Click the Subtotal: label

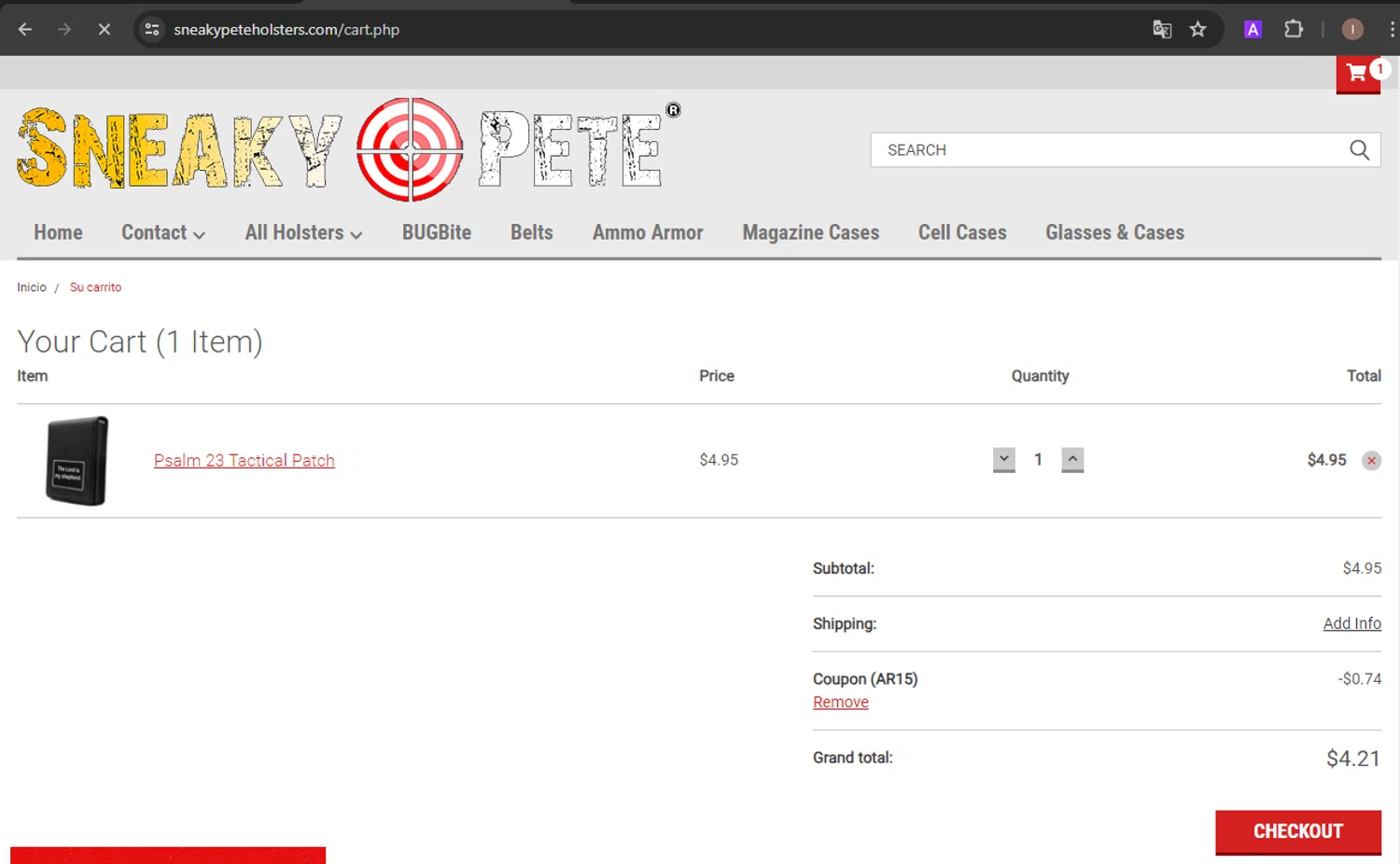pos(844,568)
